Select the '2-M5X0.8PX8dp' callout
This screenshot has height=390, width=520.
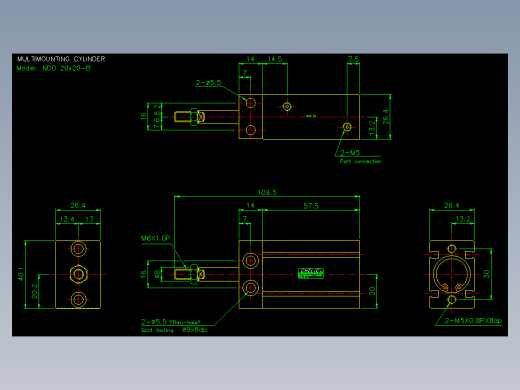click(473, 321)
